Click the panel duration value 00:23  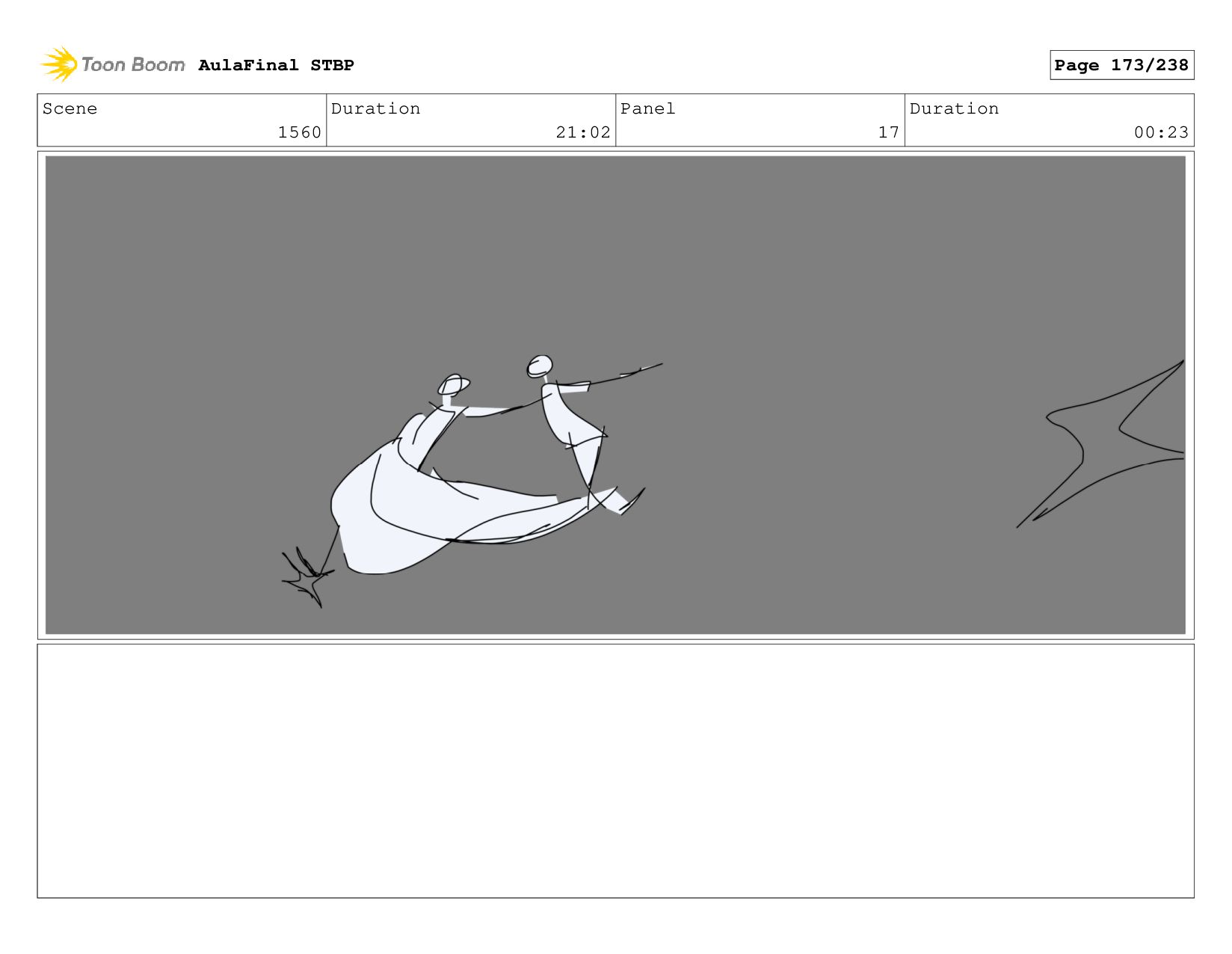coord(1161,132)
